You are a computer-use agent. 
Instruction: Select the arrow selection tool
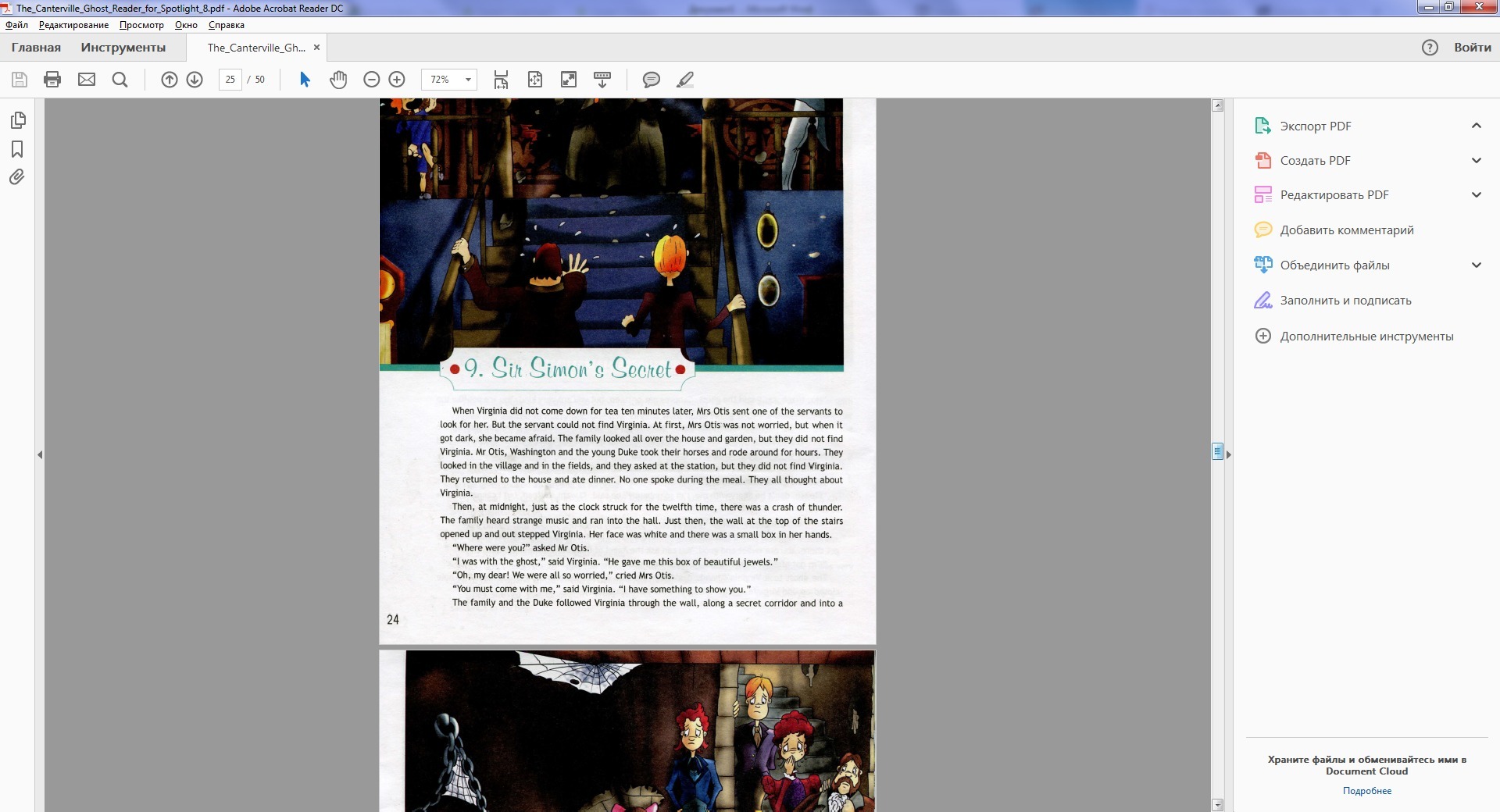[305, 80]
